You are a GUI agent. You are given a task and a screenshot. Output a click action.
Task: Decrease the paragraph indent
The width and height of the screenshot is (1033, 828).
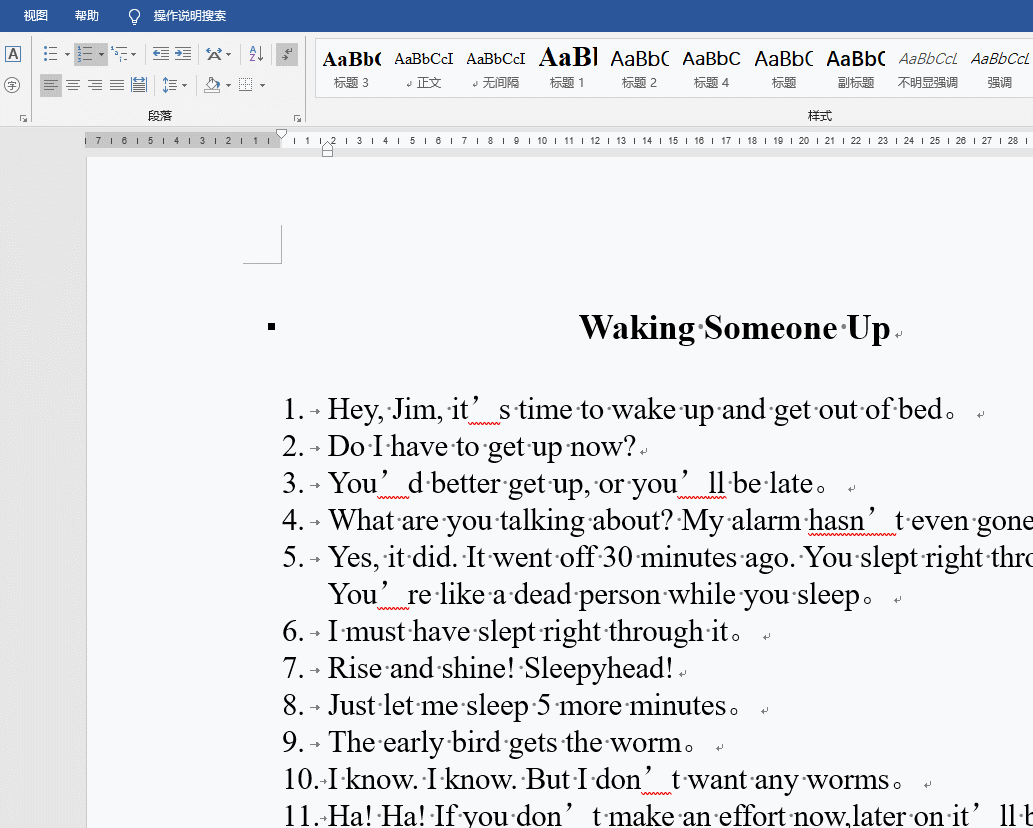tap(160, 54)
